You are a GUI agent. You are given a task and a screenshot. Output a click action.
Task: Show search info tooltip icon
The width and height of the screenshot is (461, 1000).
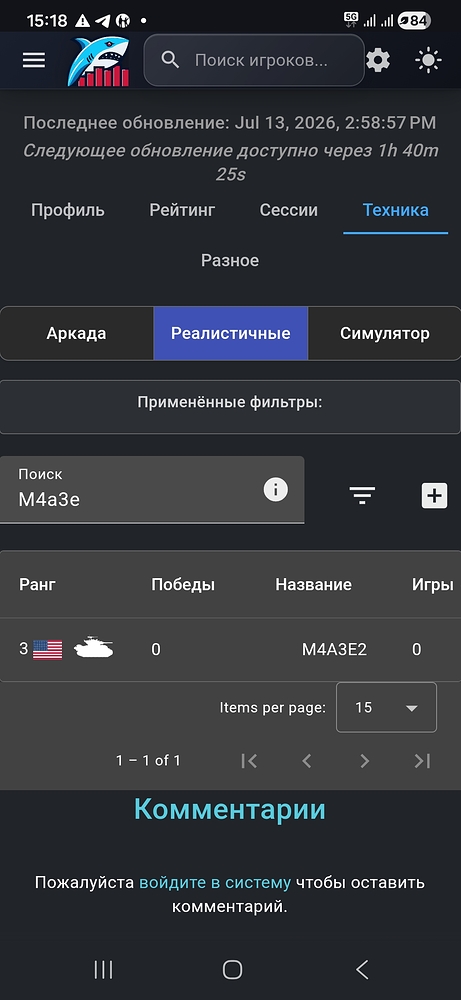click(x=275, y=490)
